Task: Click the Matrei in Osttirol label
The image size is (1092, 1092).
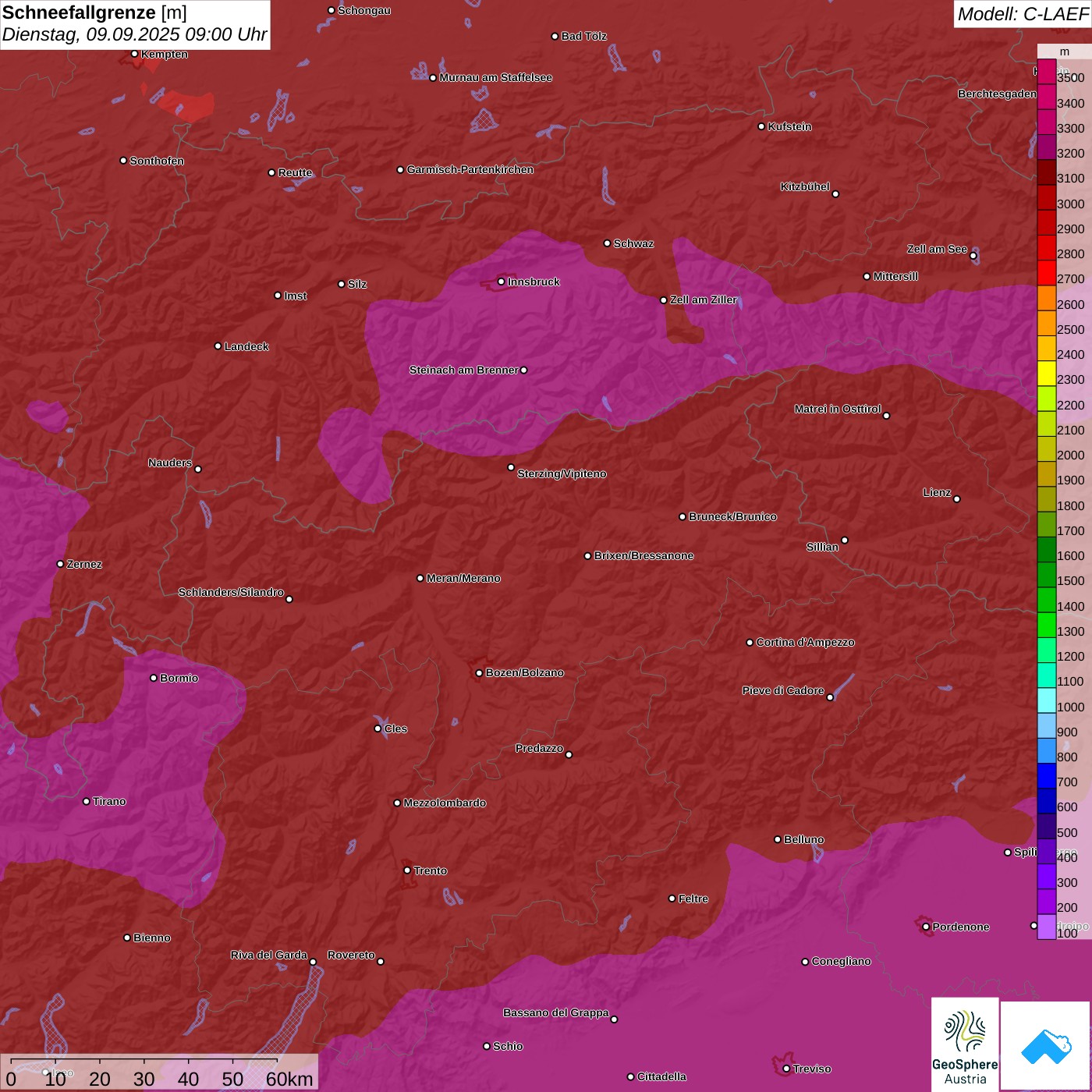Action: click(838, 409)
